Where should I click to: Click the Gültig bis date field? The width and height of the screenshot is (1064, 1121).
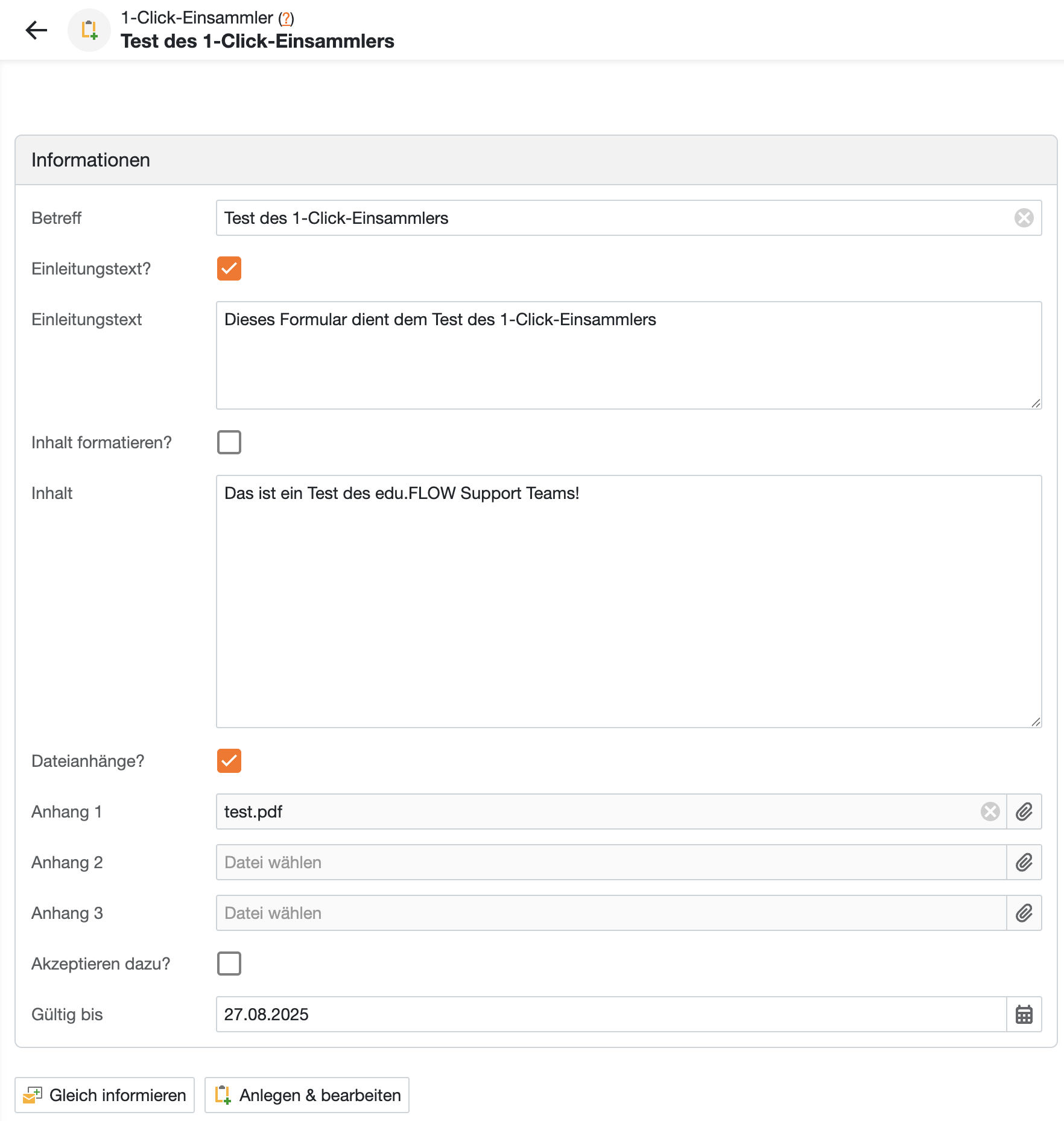[x=609, y=1014]
